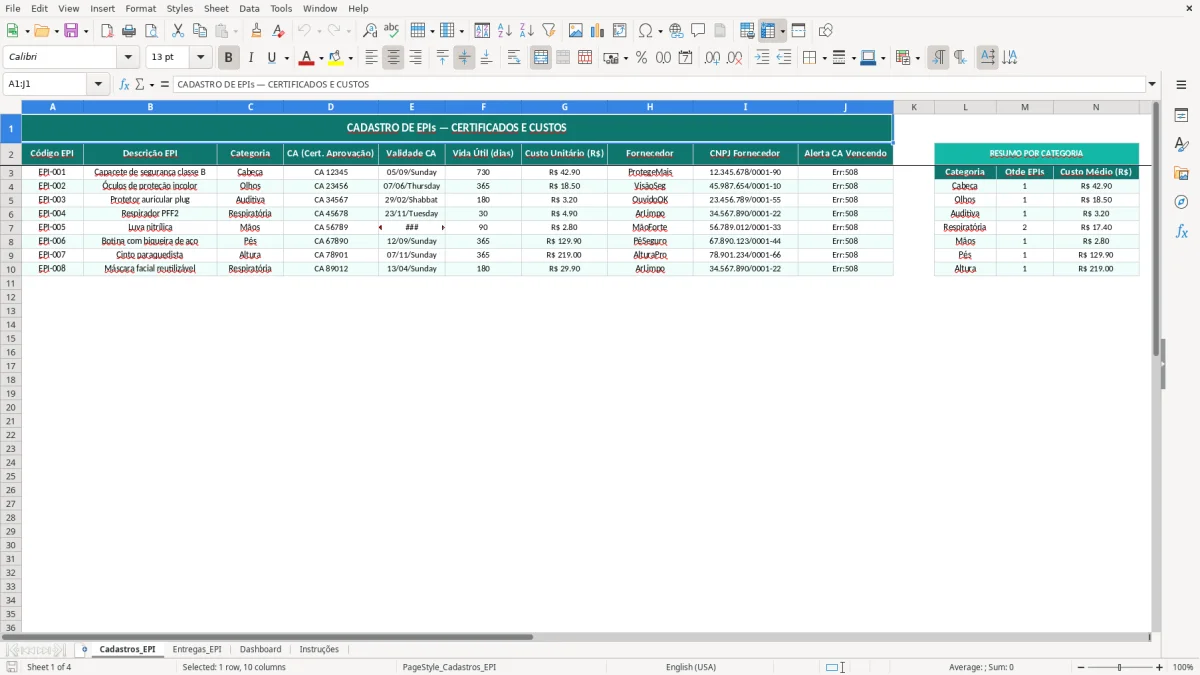1200x675 pixels.
Task: Switch to the Dashboard sheet tab
Action: (260, 649)
